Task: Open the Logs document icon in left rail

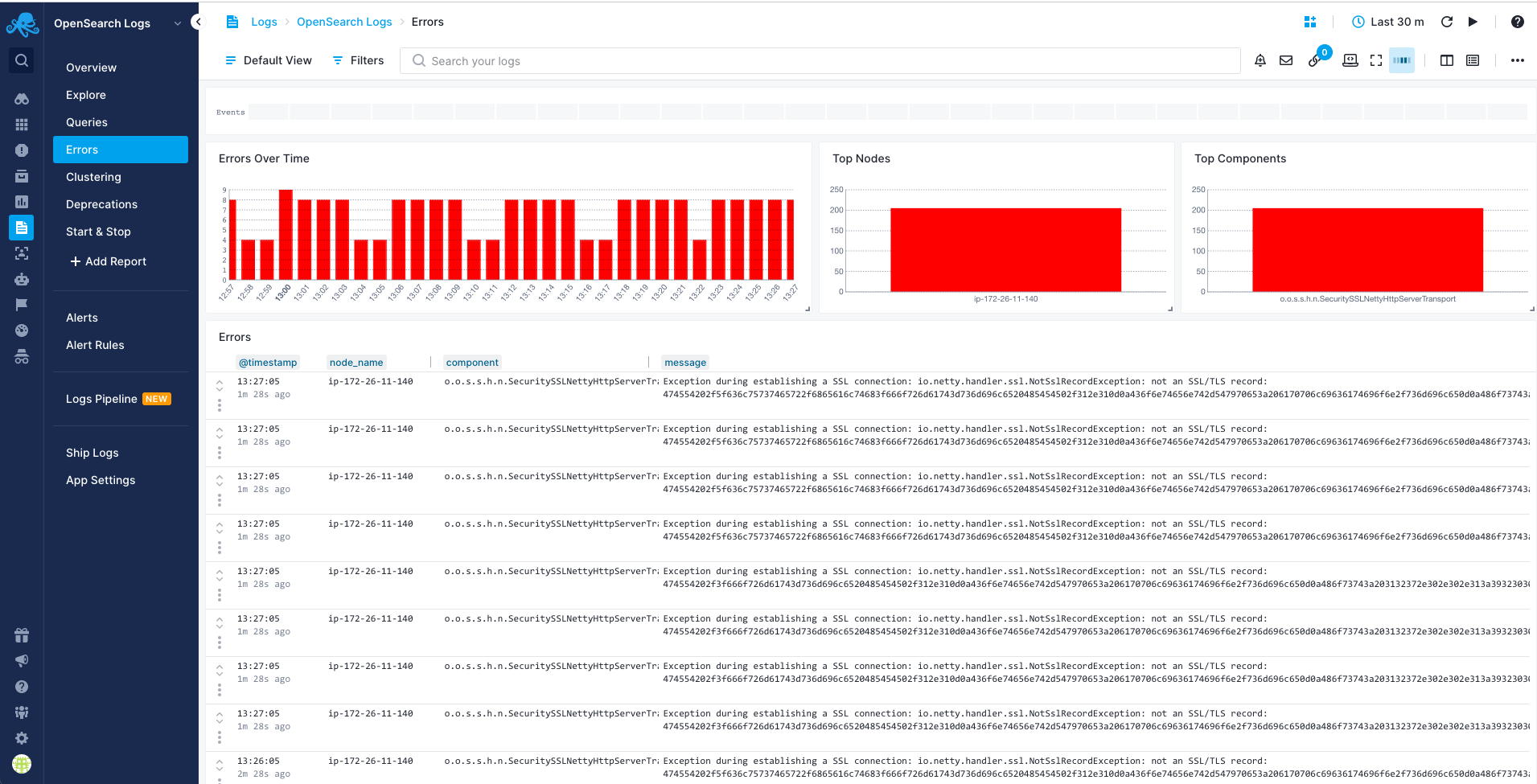Action: [x=22, y=228]
